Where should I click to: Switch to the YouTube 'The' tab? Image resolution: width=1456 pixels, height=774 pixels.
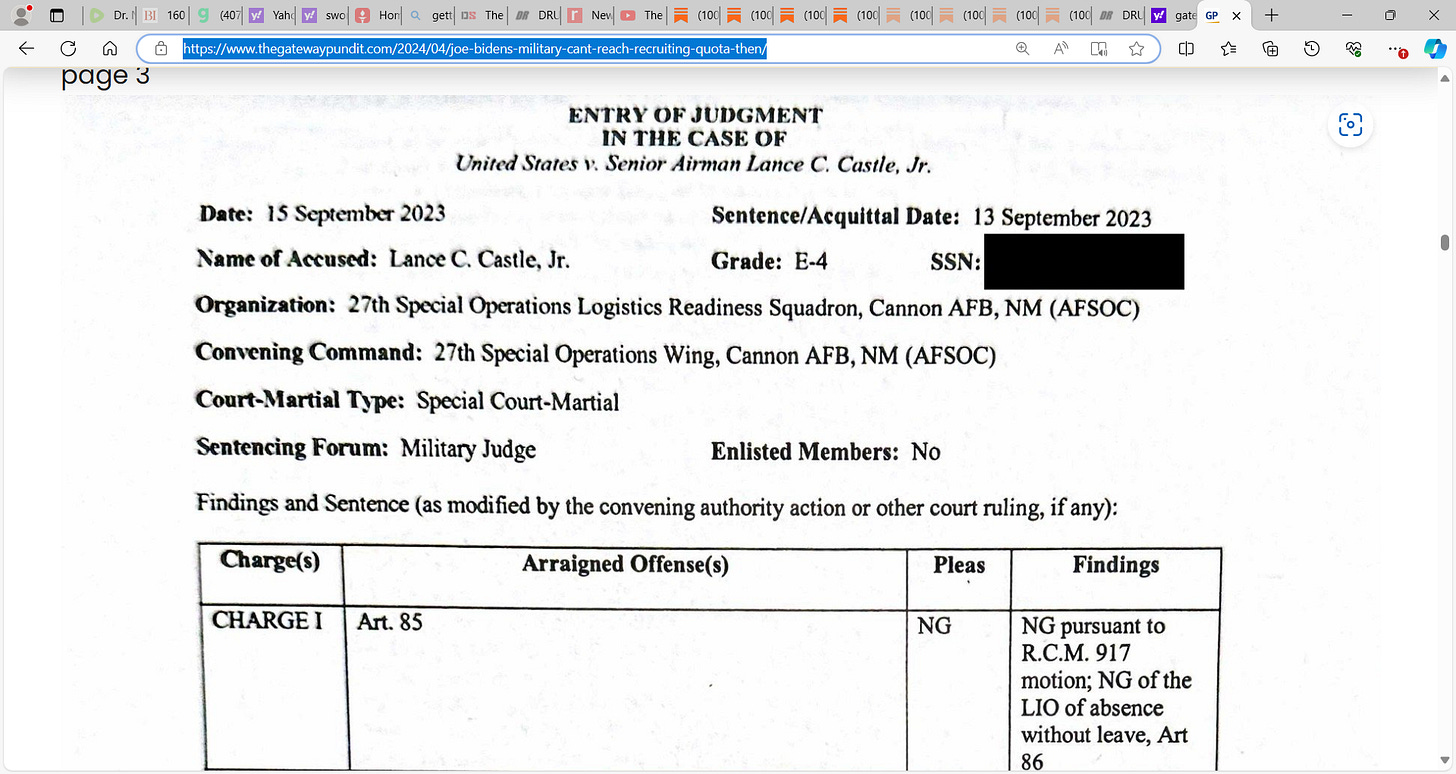642,15
